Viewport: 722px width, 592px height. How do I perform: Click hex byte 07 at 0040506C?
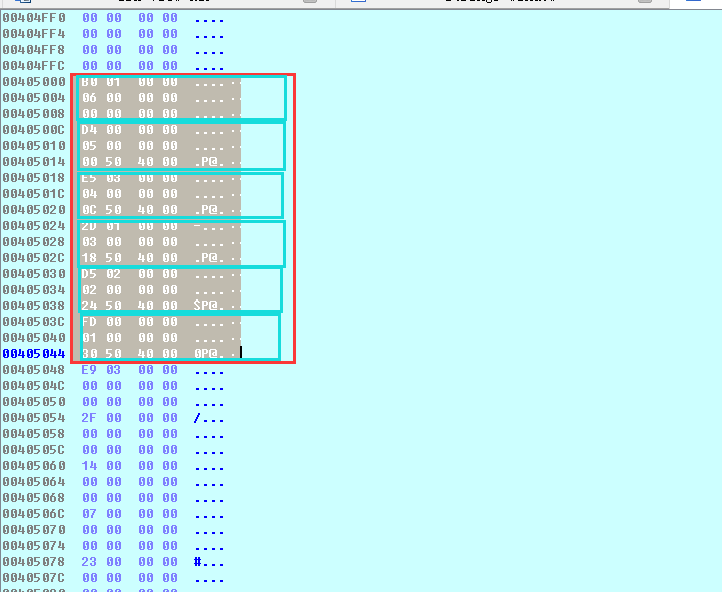89,514
